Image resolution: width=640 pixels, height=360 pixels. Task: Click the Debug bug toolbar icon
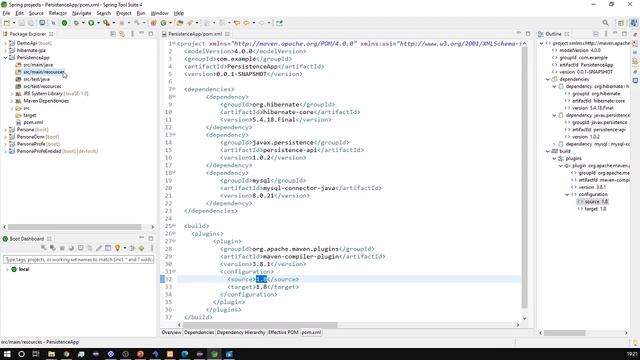click(x=76, y=23)
